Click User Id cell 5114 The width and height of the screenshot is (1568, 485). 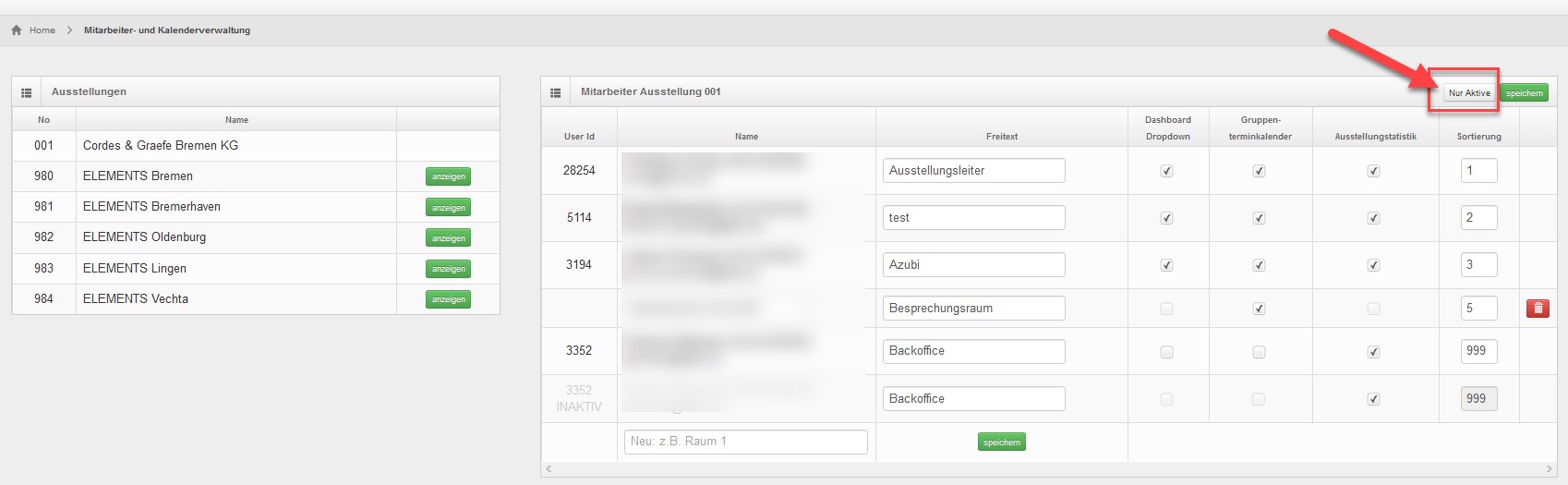click(x=579, y=218)
